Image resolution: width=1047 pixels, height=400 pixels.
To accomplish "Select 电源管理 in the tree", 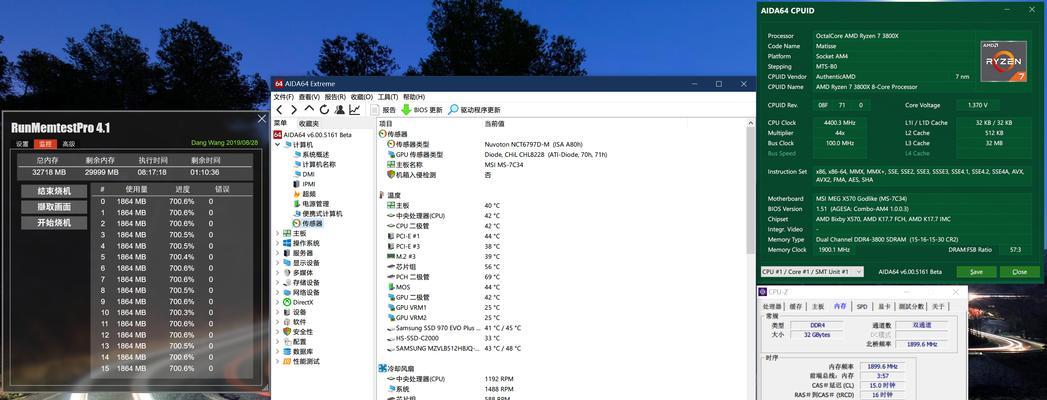I will pos(310,204).
